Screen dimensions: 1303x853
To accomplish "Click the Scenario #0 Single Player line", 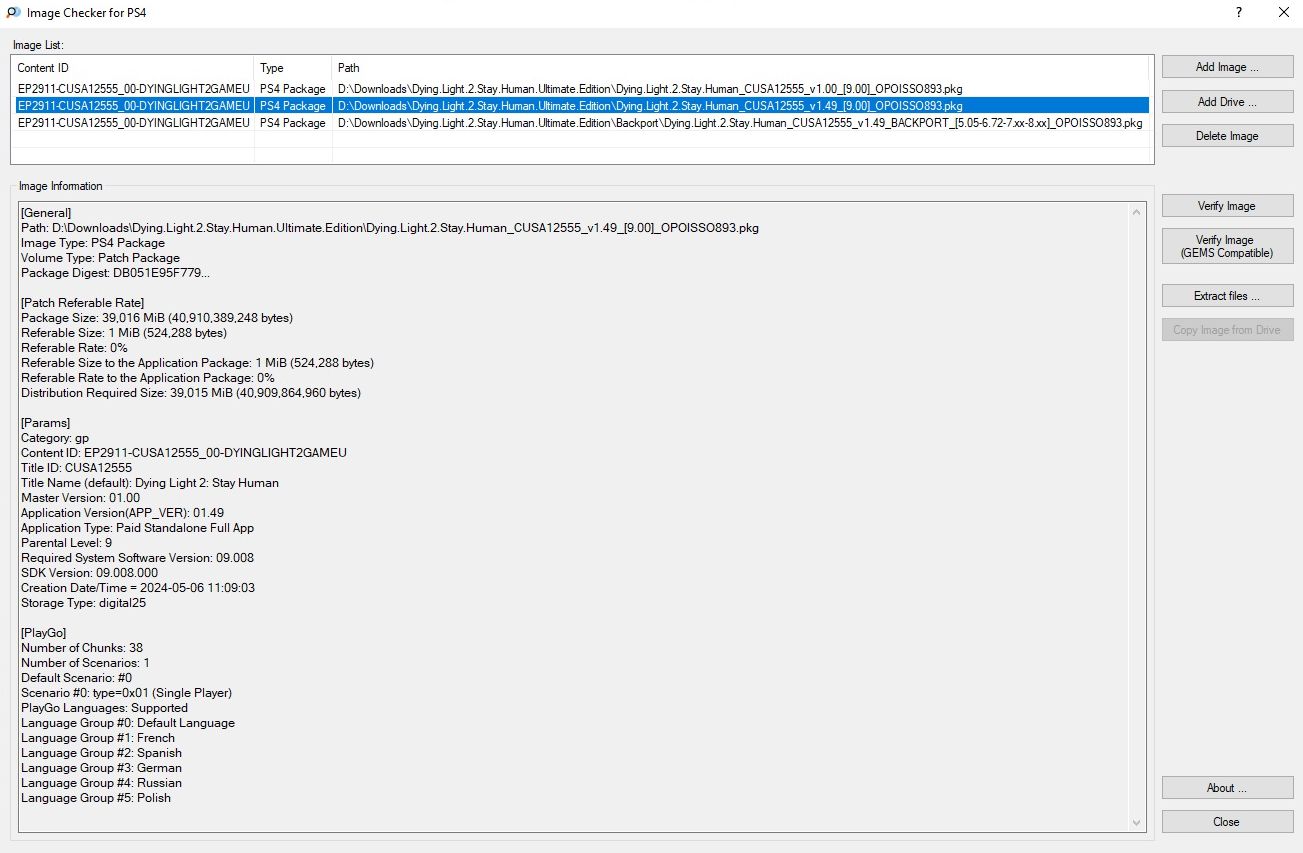I will tap(127, 693).
